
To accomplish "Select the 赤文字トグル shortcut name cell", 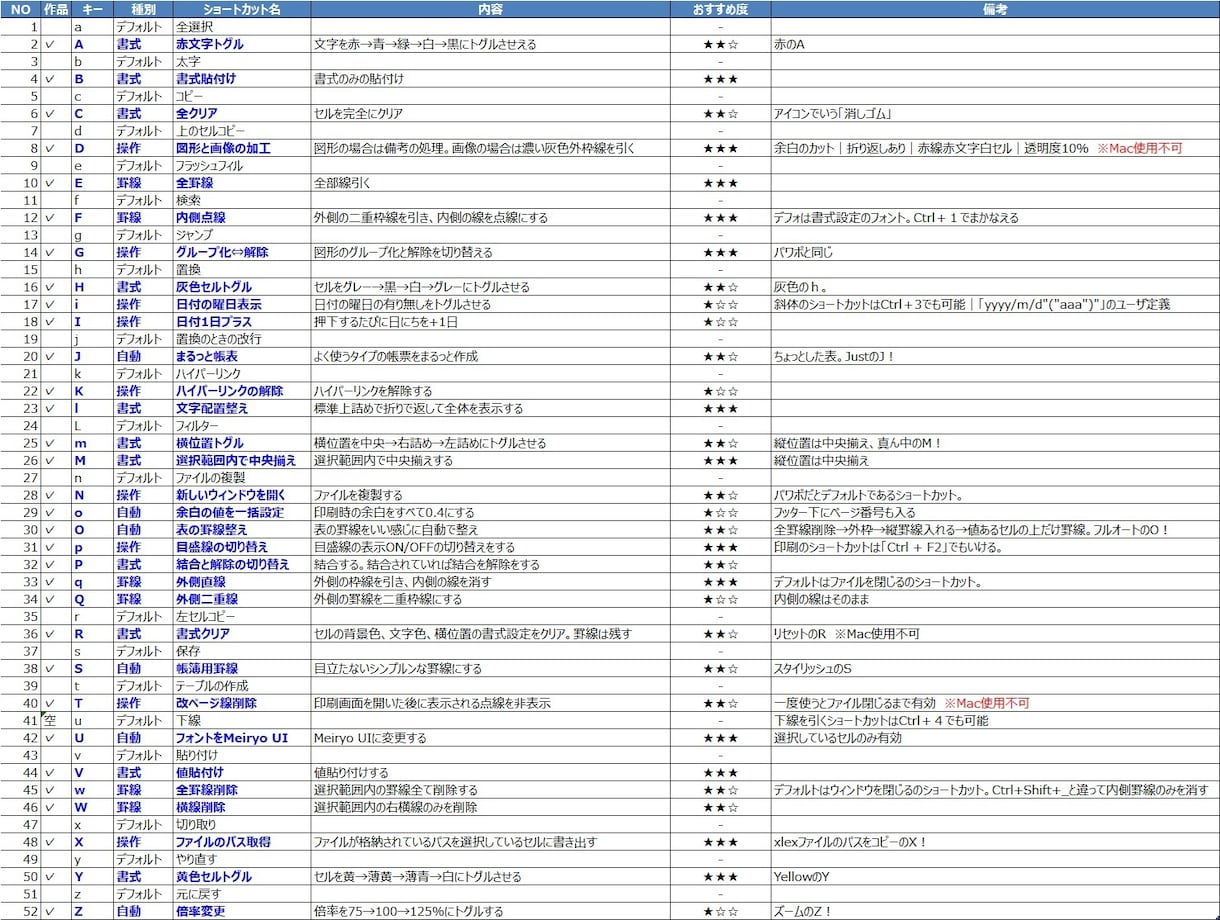I will (241, 44).
